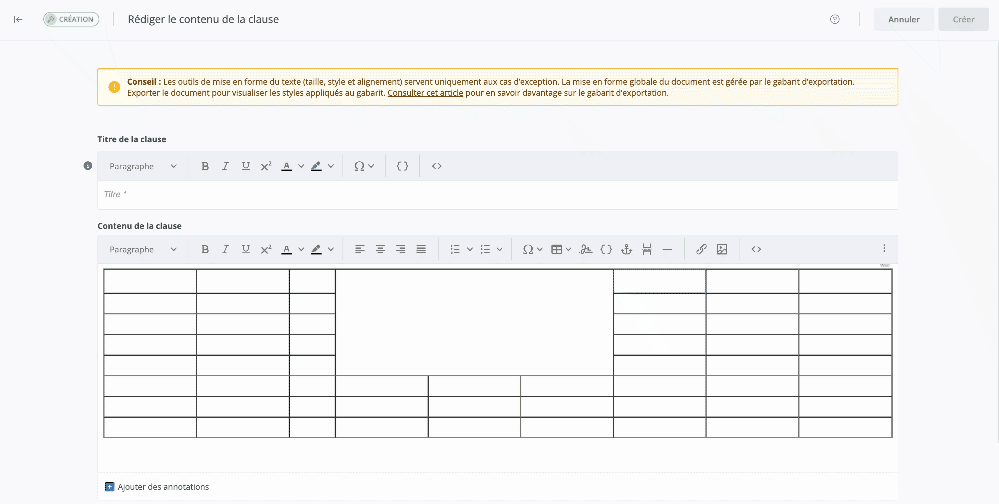Toggle underline in the content toolbar
This screenshot has width=999, height=504.
click(246, 249)
